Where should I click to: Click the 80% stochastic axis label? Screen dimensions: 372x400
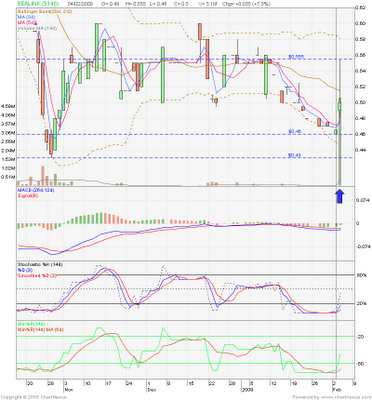[x=361, y=275]
